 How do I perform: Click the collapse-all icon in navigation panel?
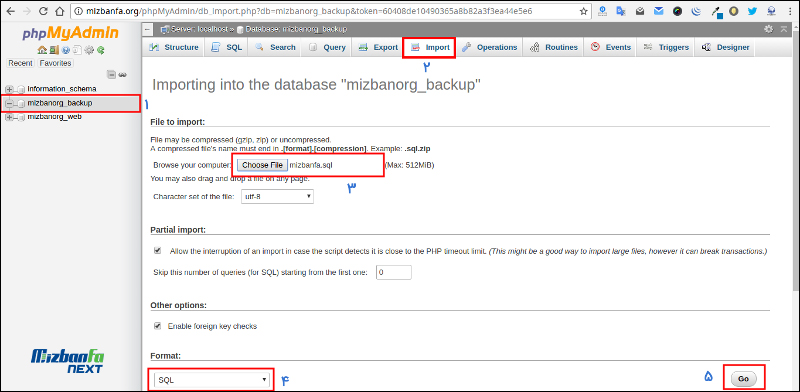click(x=111, y=75)
